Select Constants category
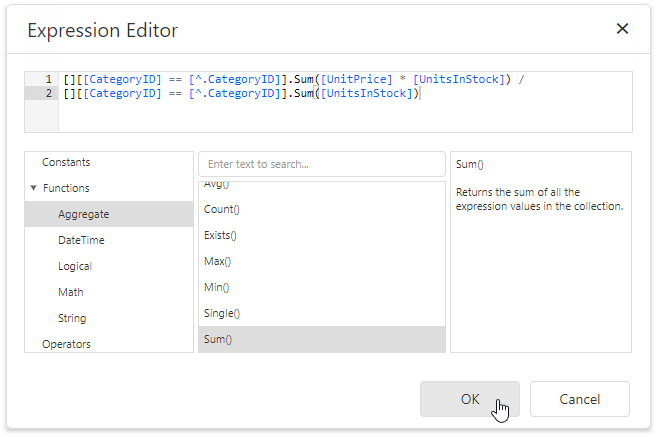The image size is (657, 437). tap(66, 162)
